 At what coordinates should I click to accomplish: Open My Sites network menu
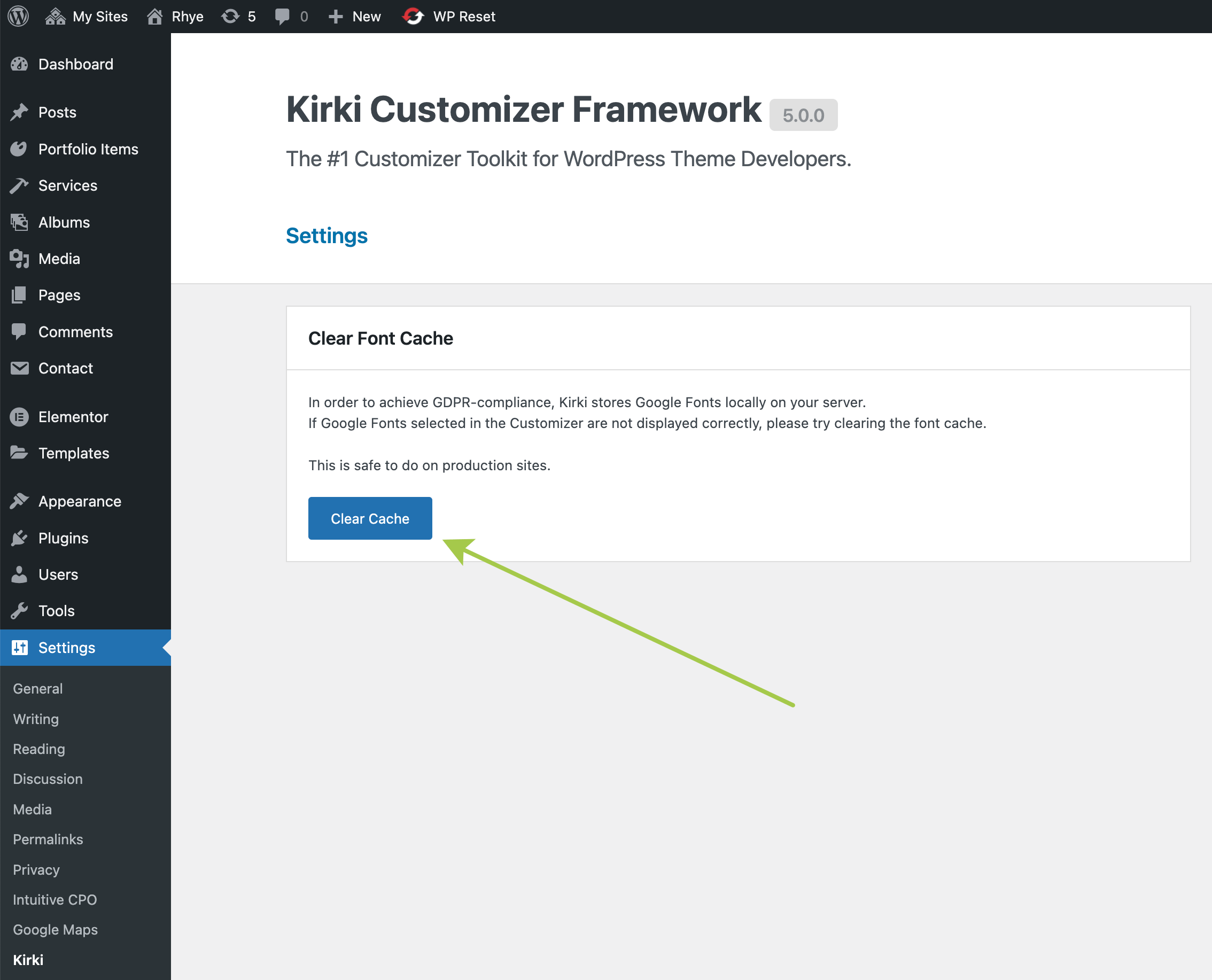click(87, 17)
